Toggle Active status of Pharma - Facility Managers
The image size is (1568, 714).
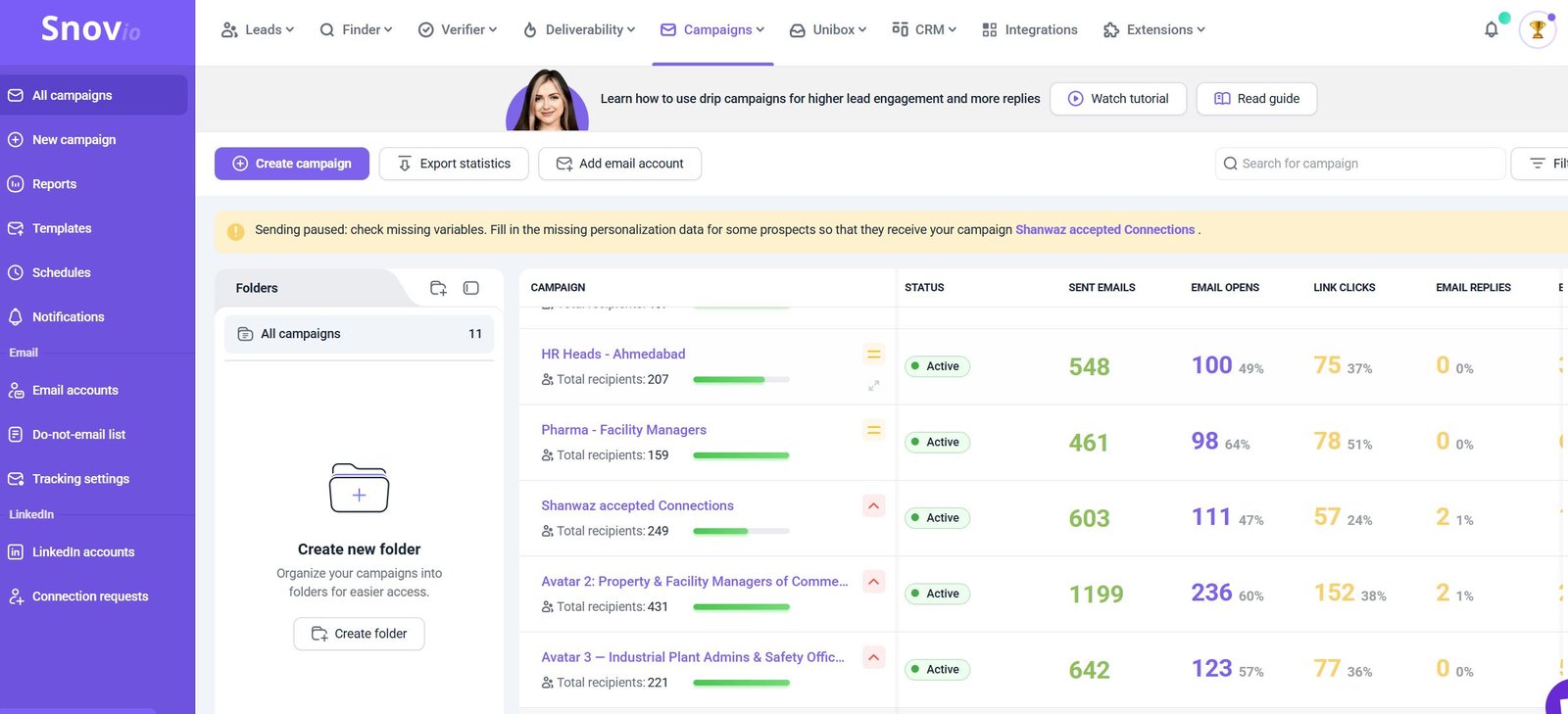pyautogui.click(x=937, y=443)
